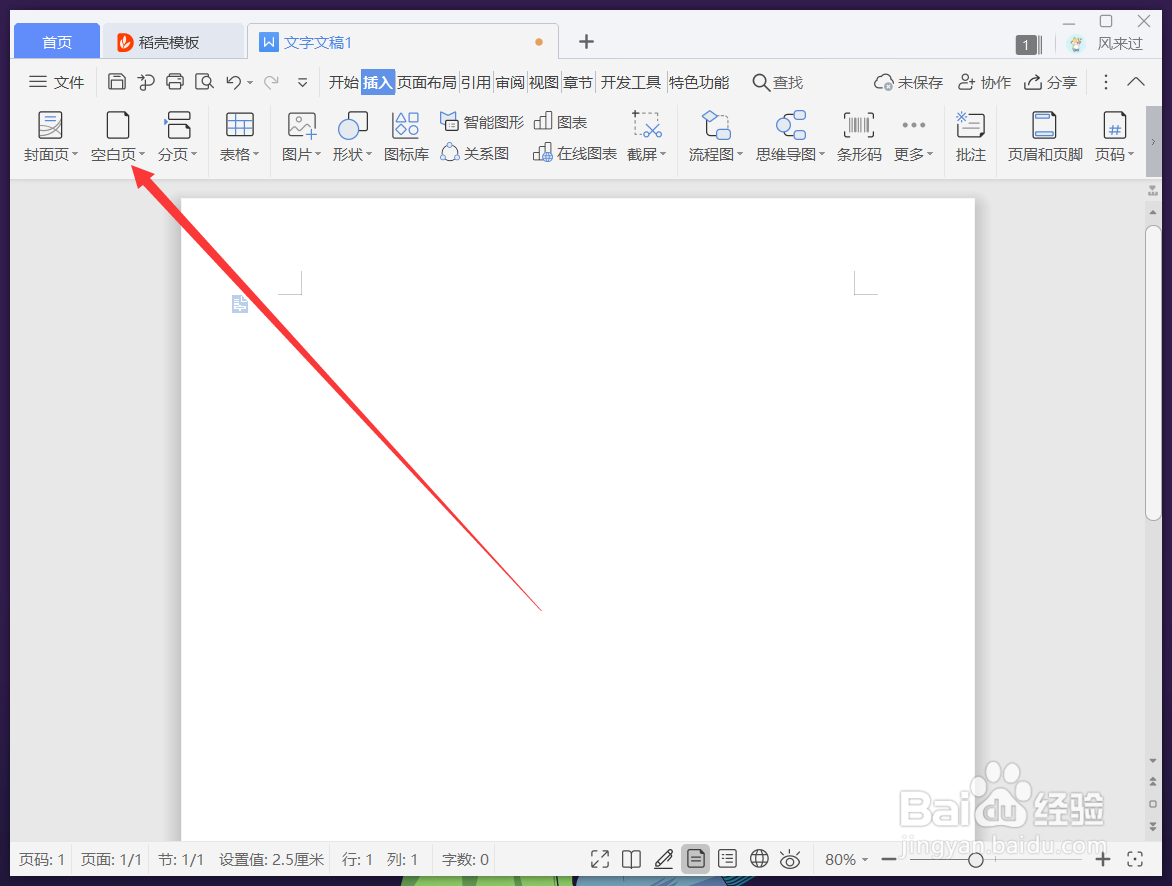Image resolution: width=1172 pixels, height=886 pixels.
Task: Switch to full screen view in status bar
Action: [599, 859]
